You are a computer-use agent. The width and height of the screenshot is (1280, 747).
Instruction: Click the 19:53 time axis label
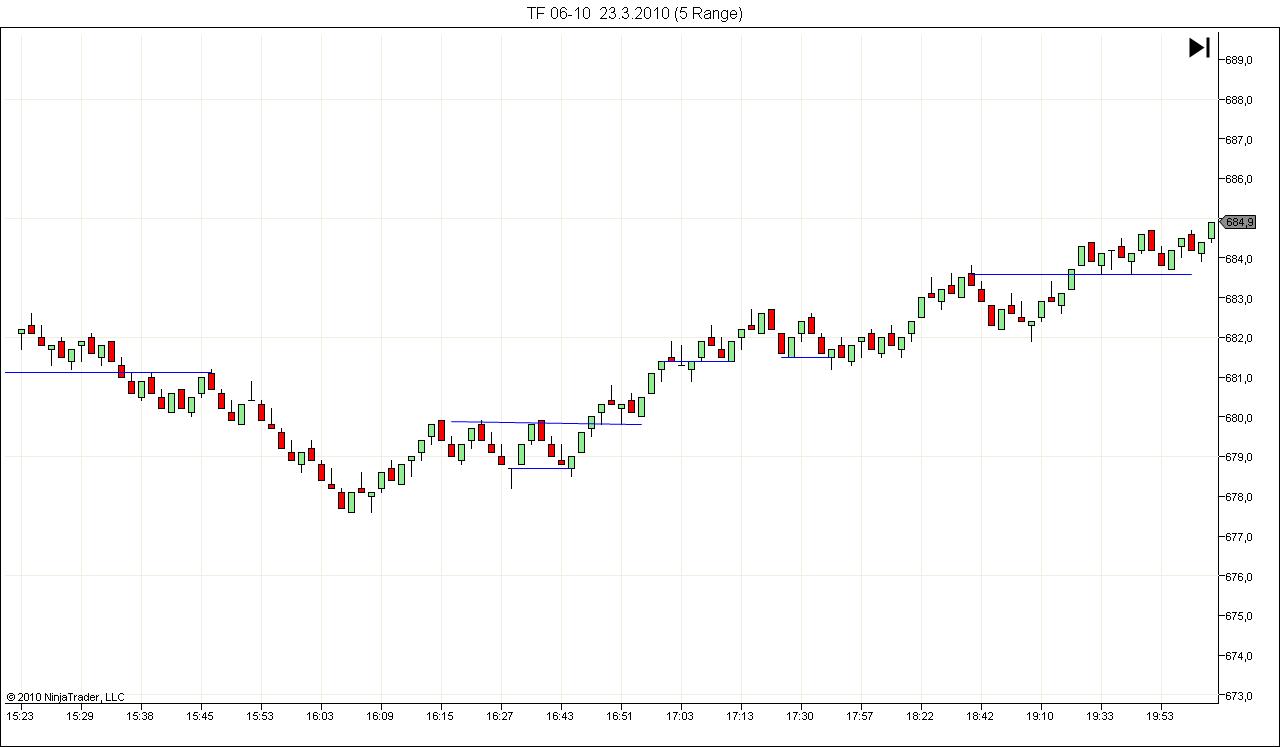pos(1160,716)
